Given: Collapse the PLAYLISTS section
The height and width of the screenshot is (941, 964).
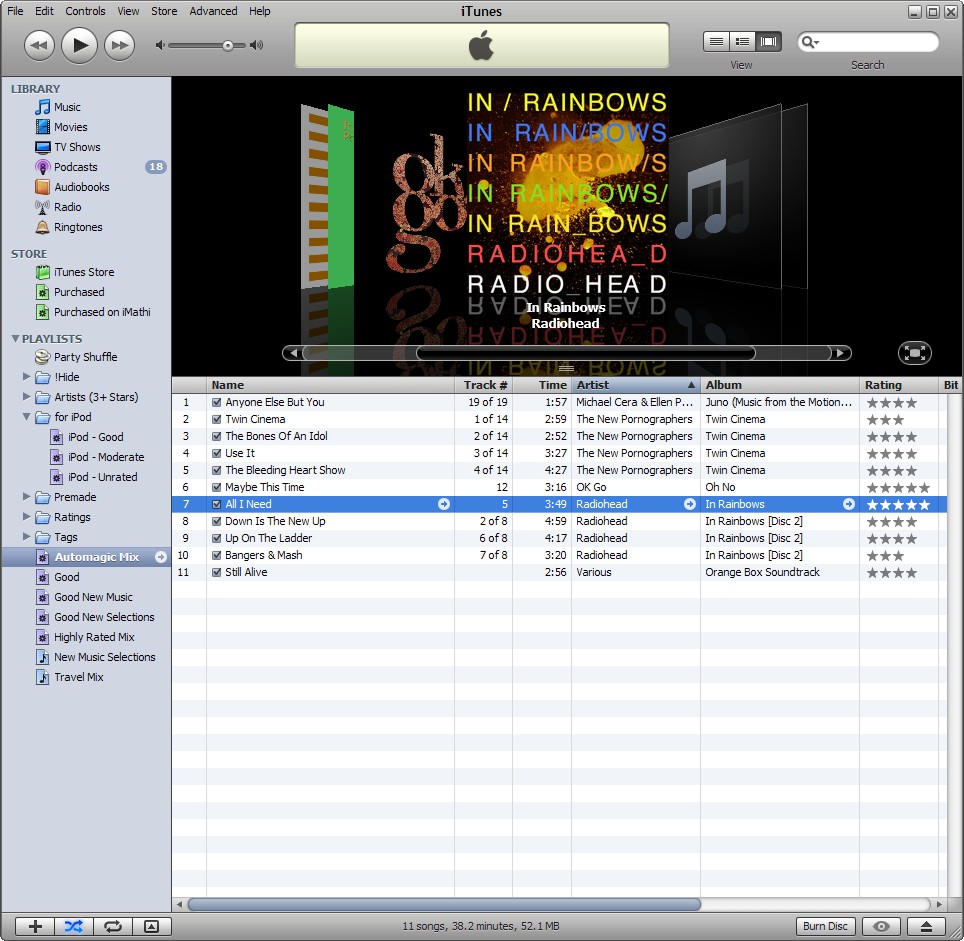Looking at the screenshot, I should 15,339.
